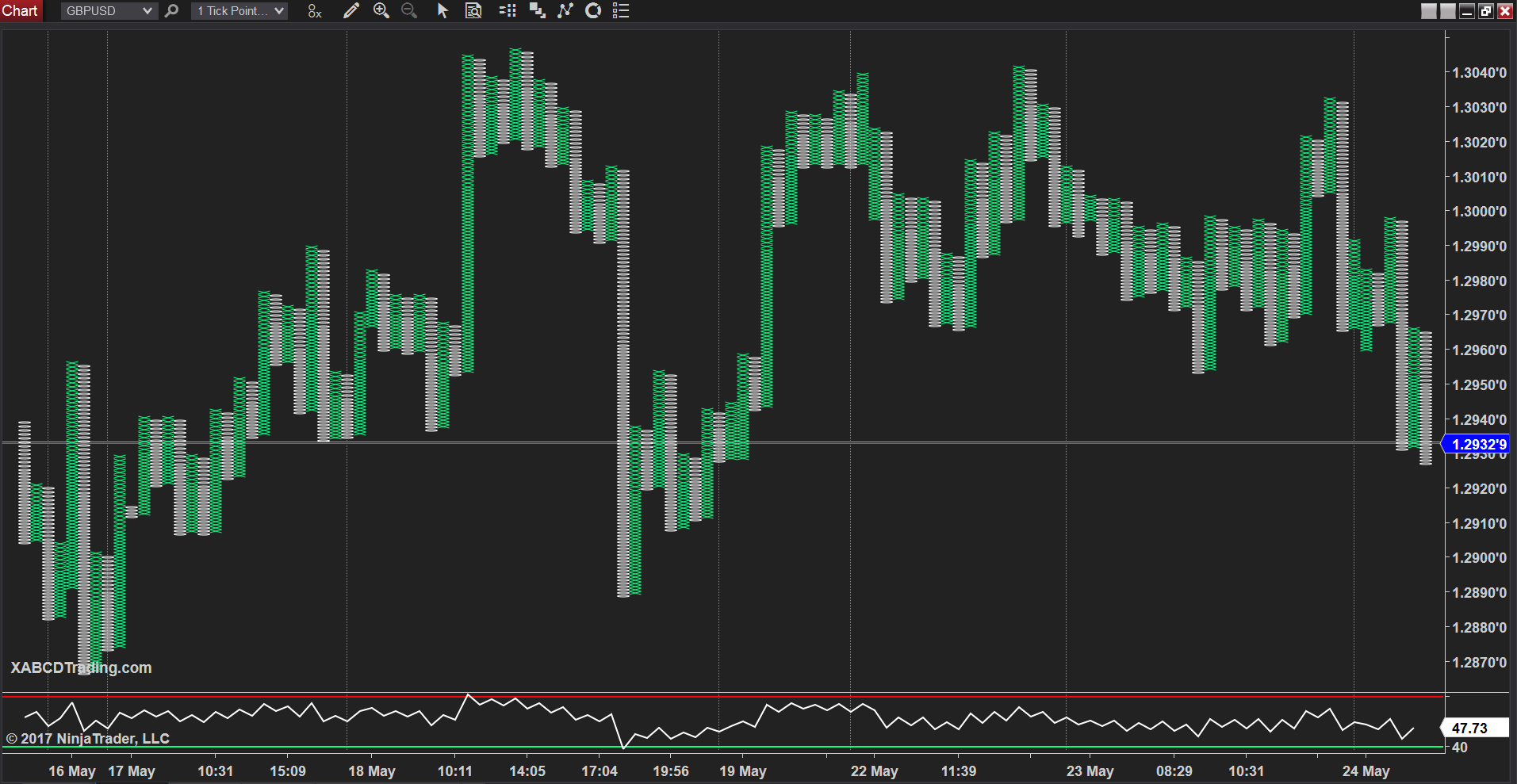The image size is (1517, 784).
Task: Click the 1.2890'0 price axis label
Action: pyautogui.click(x=1480, y=593)
